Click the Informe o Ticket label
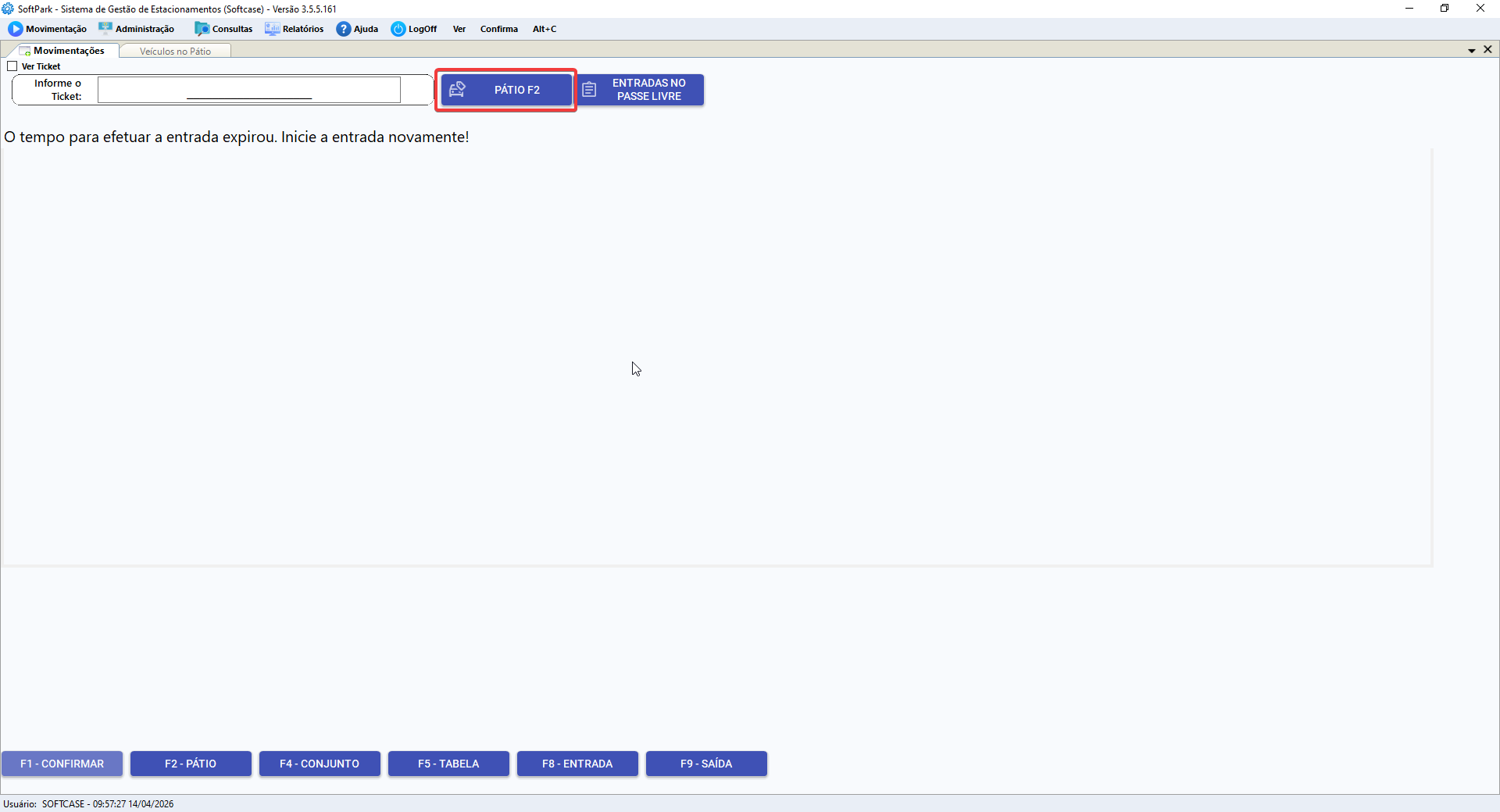The width and height of the screenshot is (1500, 812). (x=58, y=90)
